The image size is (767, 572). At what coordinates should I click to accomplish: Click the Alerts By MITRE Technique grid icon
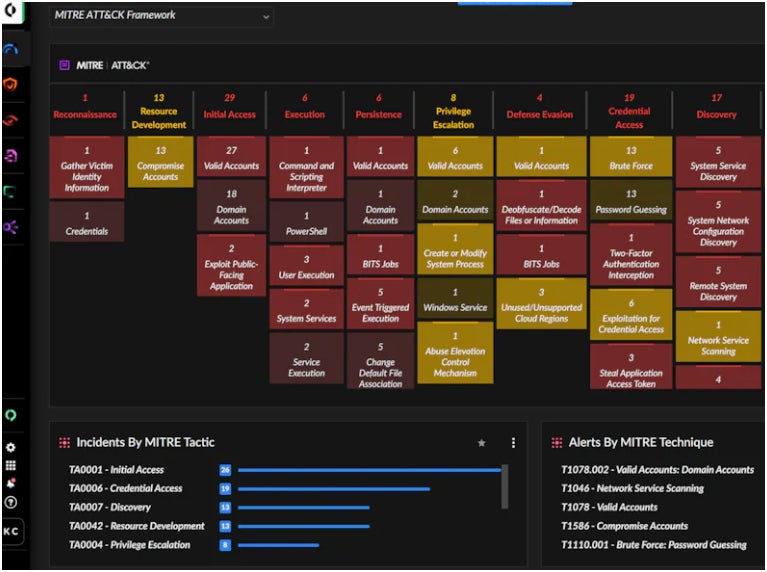click(557, 442)
